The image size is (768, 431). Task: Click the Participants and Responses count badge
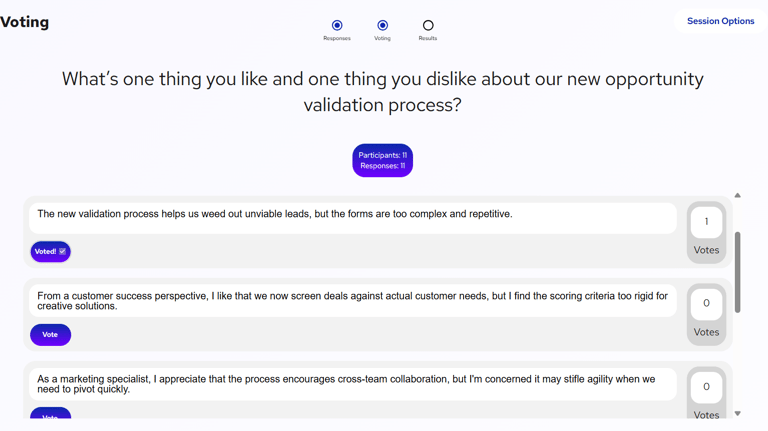(x=382, y=160)
